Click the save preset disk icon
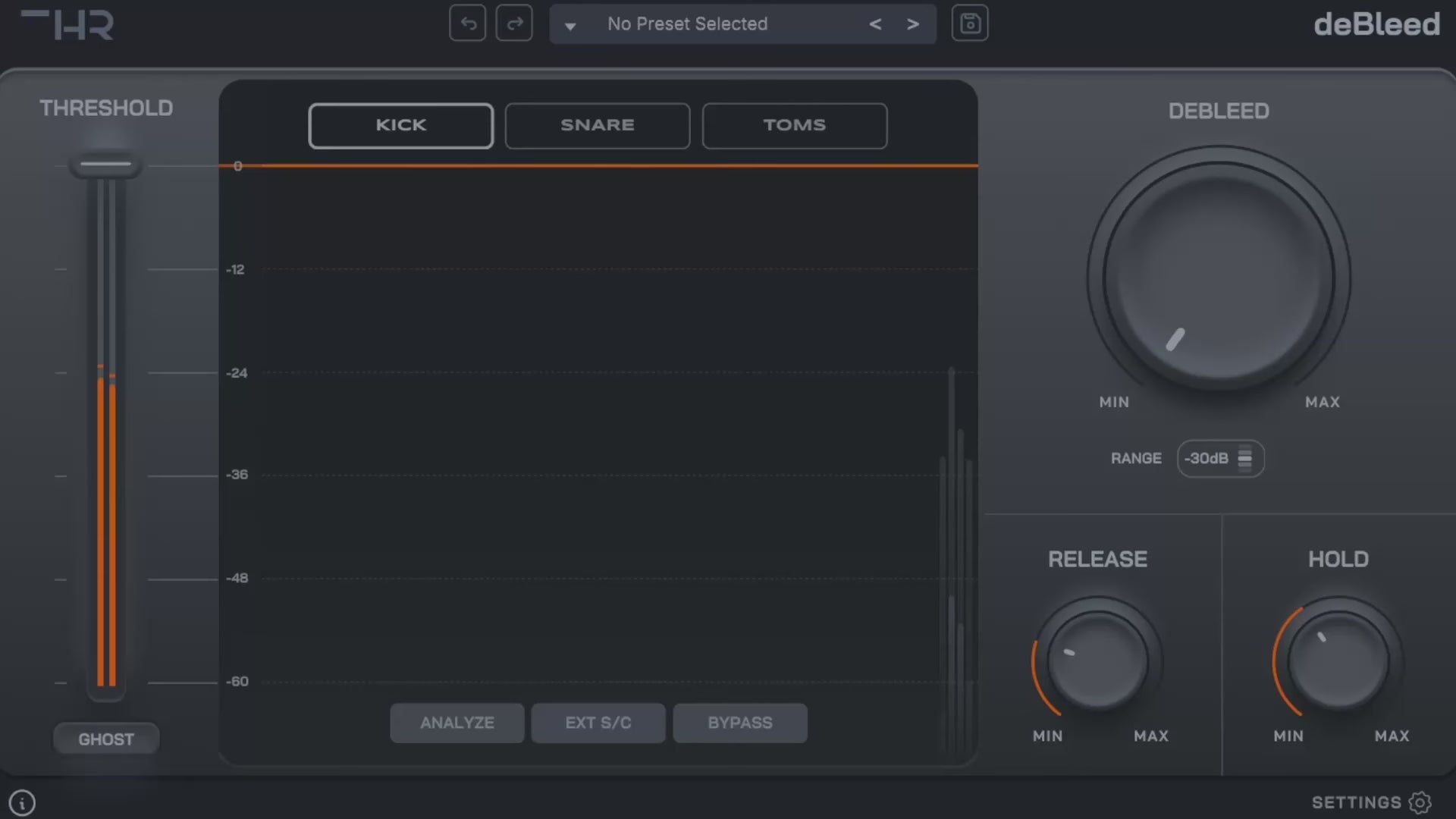The height and width of the screenshot is (819, 1456). pyautogui.click(x=970, y=24)
